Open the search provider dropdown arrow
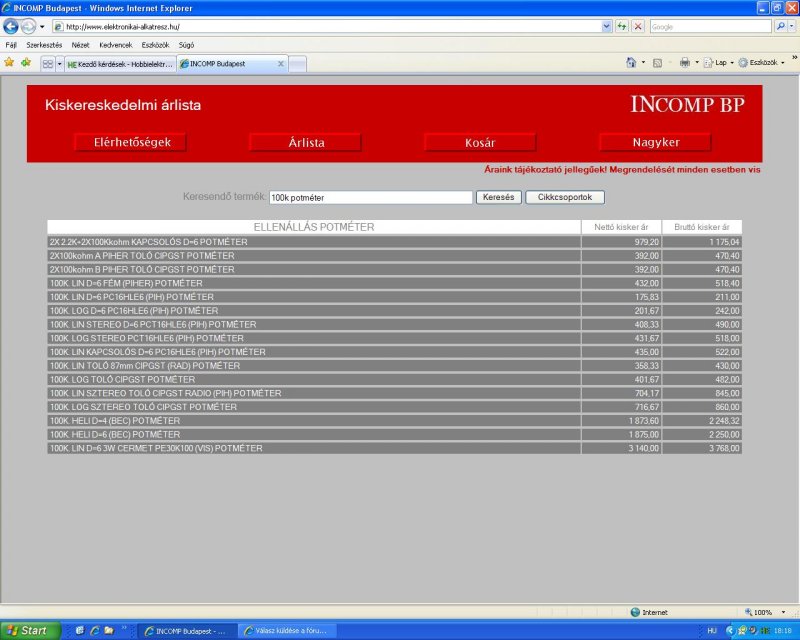Screen dimensions: 800x640 (792, 27)
